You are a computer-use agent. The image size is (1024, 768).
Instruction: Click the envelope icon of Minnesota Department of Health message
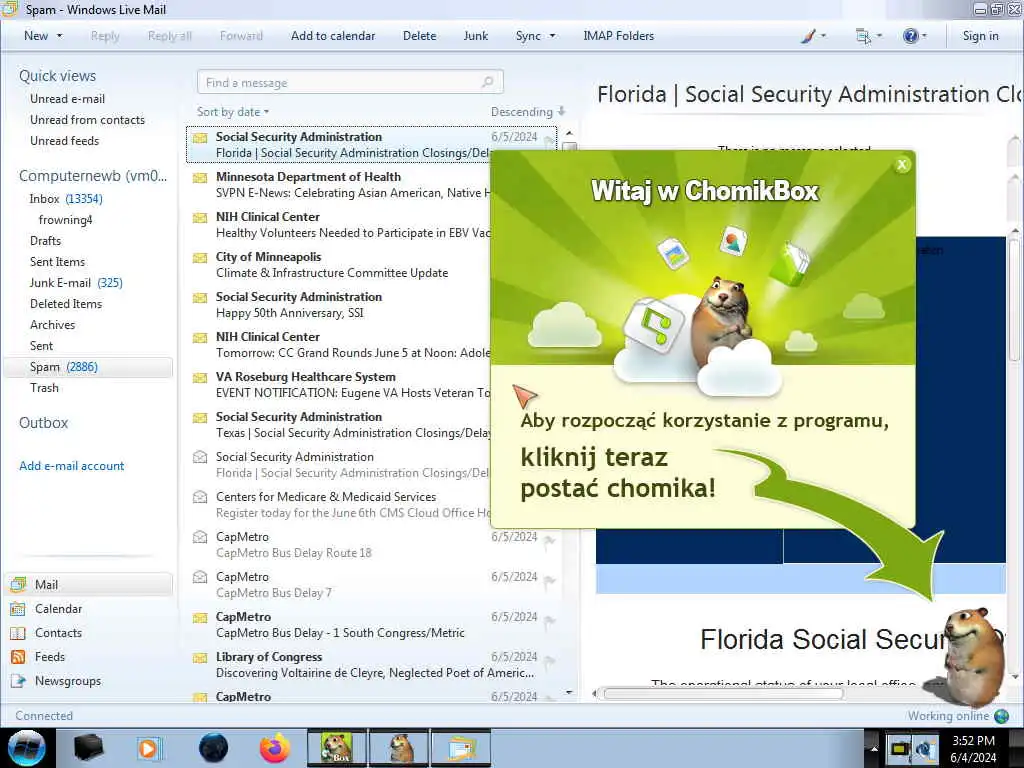coord(200,178)
